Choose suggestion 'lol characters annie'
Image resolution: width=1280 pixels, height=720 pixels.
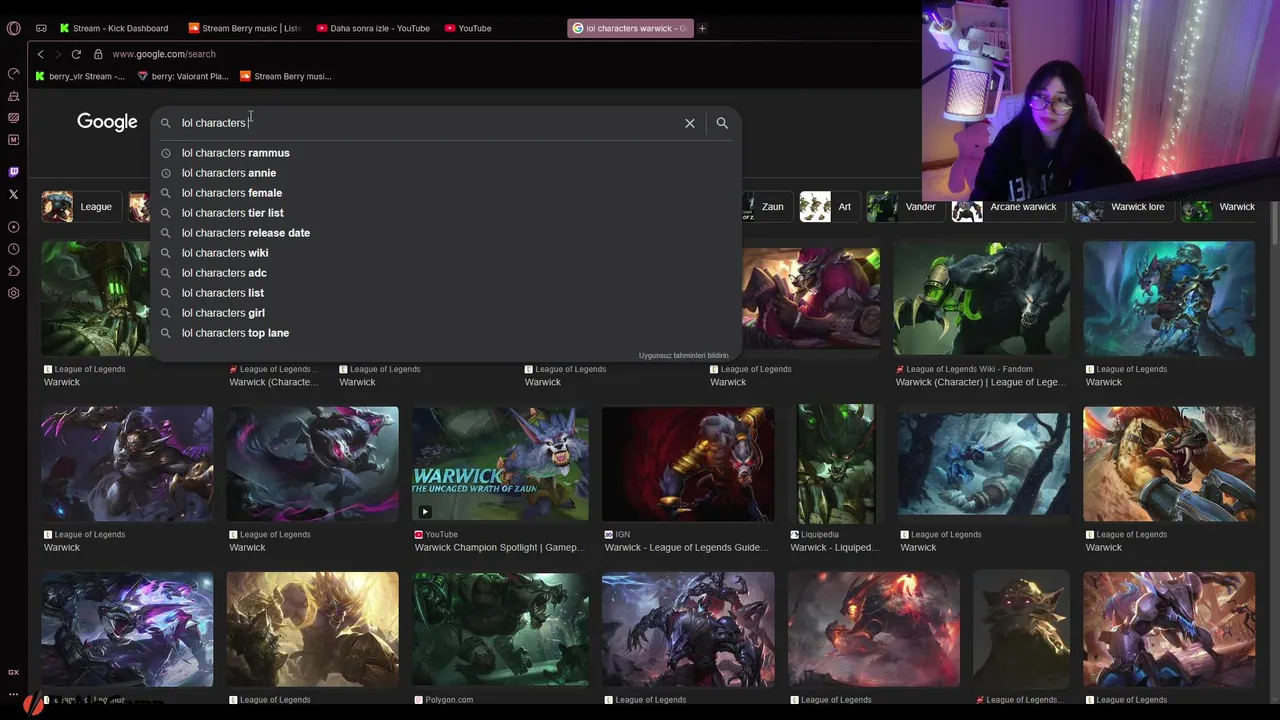(446, 173)
